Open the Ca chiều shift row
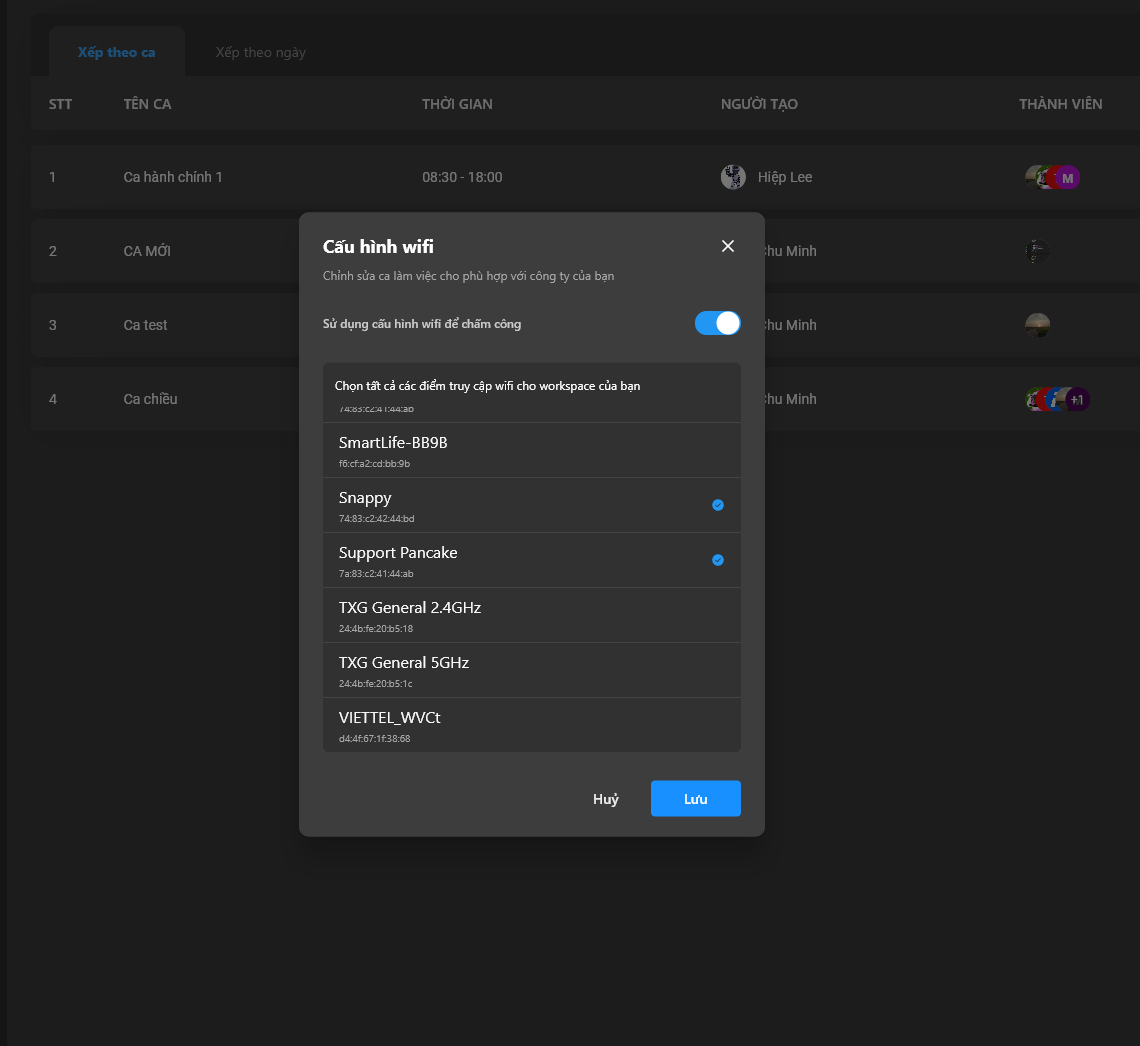The height and width of the screenshot is (1046, 1140). (x=150, y=399)
